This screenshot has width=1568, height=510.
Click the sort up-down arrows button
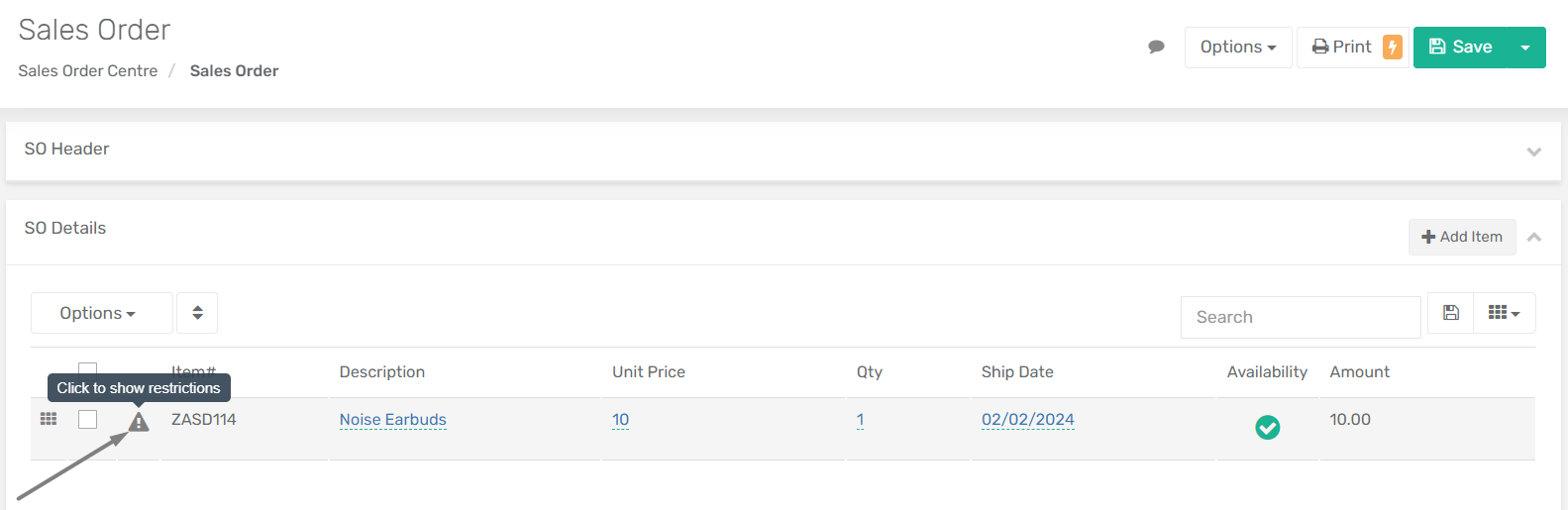click(x=197, y=313)
